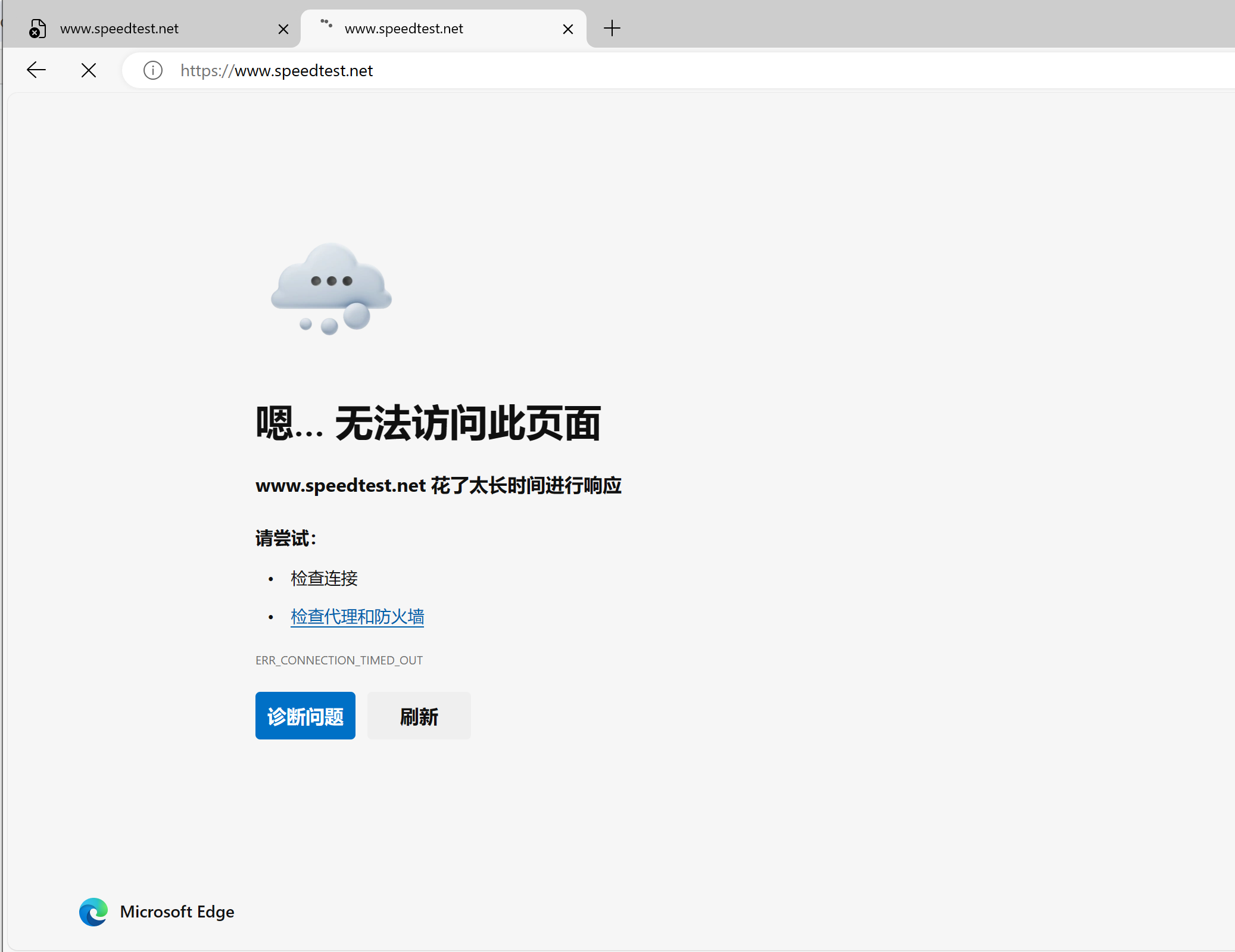Click the loading spinner on active tab
1235x952 pixels.
[x=326, y=24]
